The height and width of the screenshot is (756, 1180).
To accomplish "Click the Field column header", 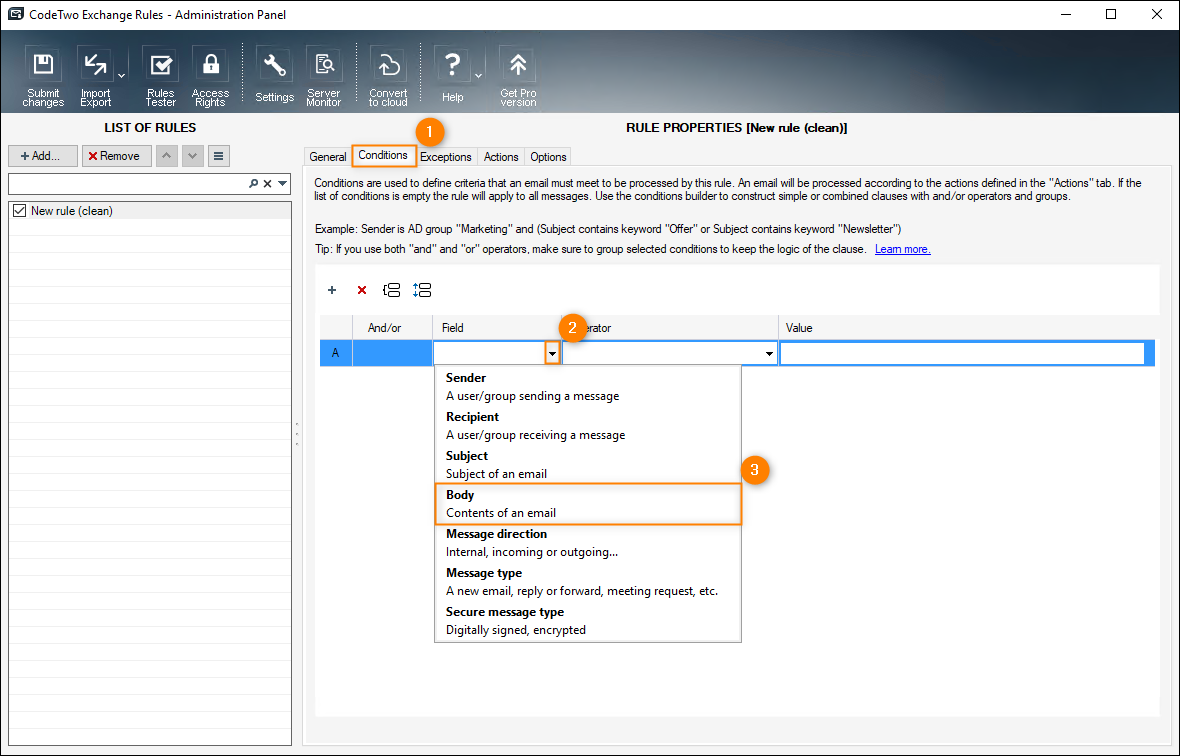I will tap(497, 328).
